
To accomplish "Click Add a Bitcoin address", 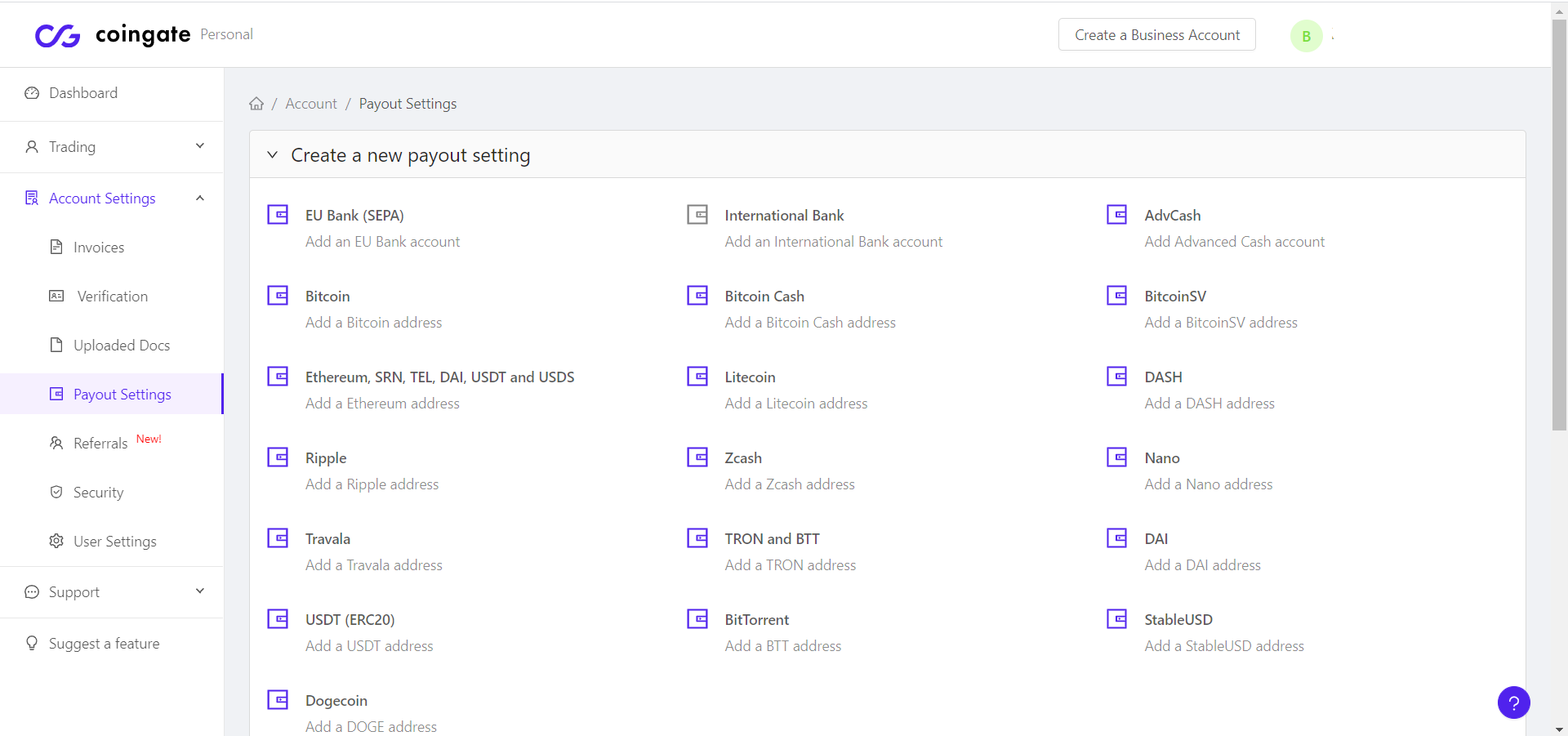I will (373, 323).
